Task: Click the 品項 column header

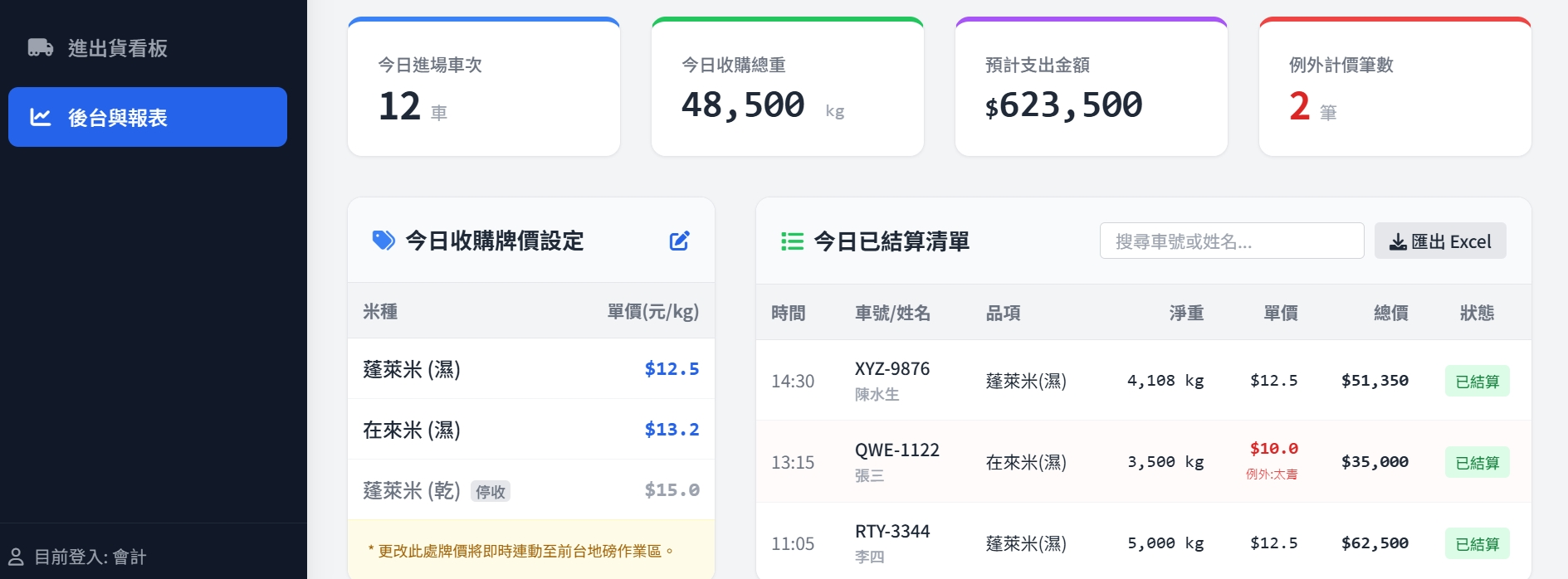Action: pyautogui.click(x=1003, y=313)
